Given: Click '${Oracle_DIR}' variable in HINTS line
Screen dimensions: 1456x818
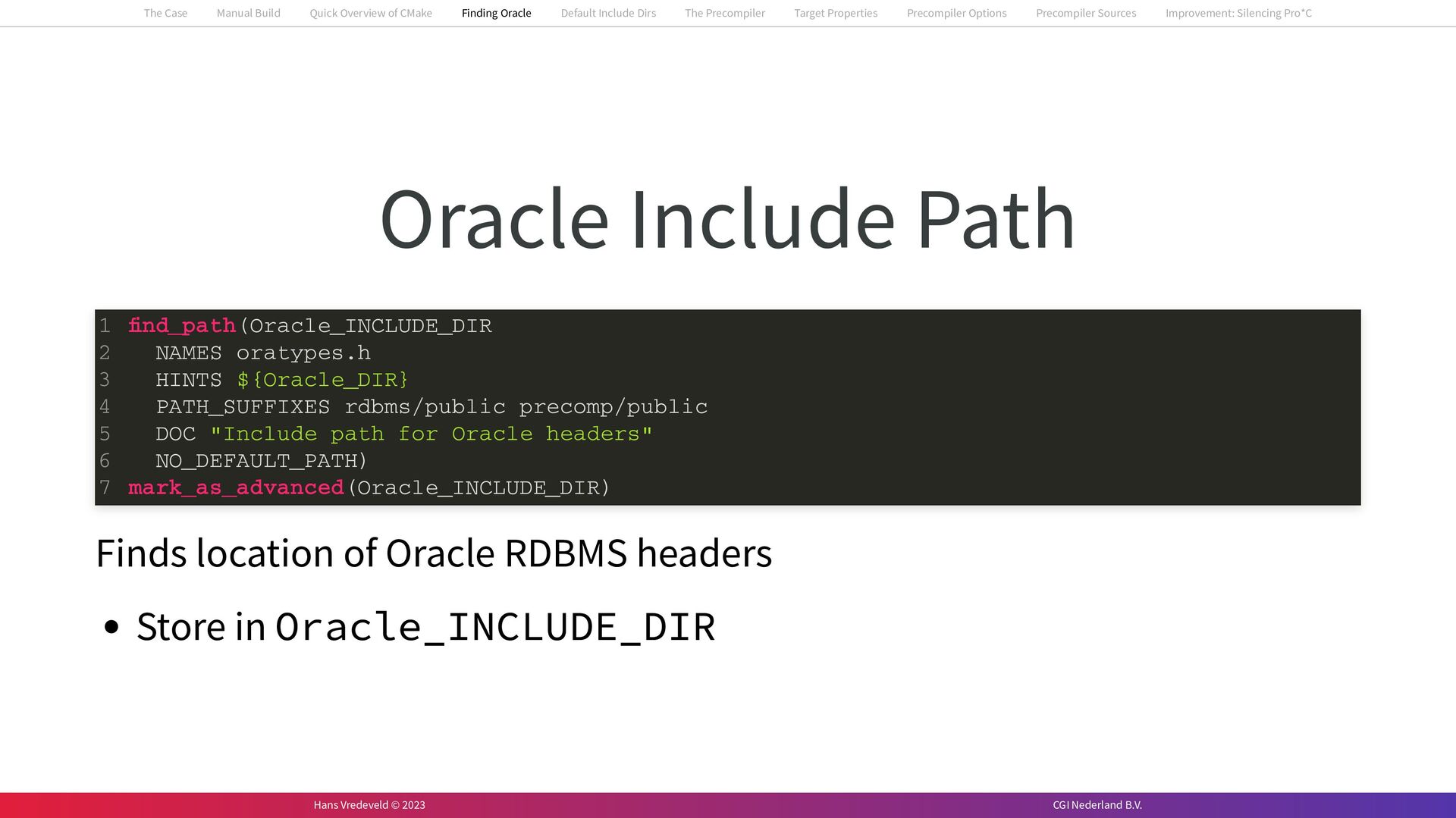Looking at the screenshot, I should (322, 380).
